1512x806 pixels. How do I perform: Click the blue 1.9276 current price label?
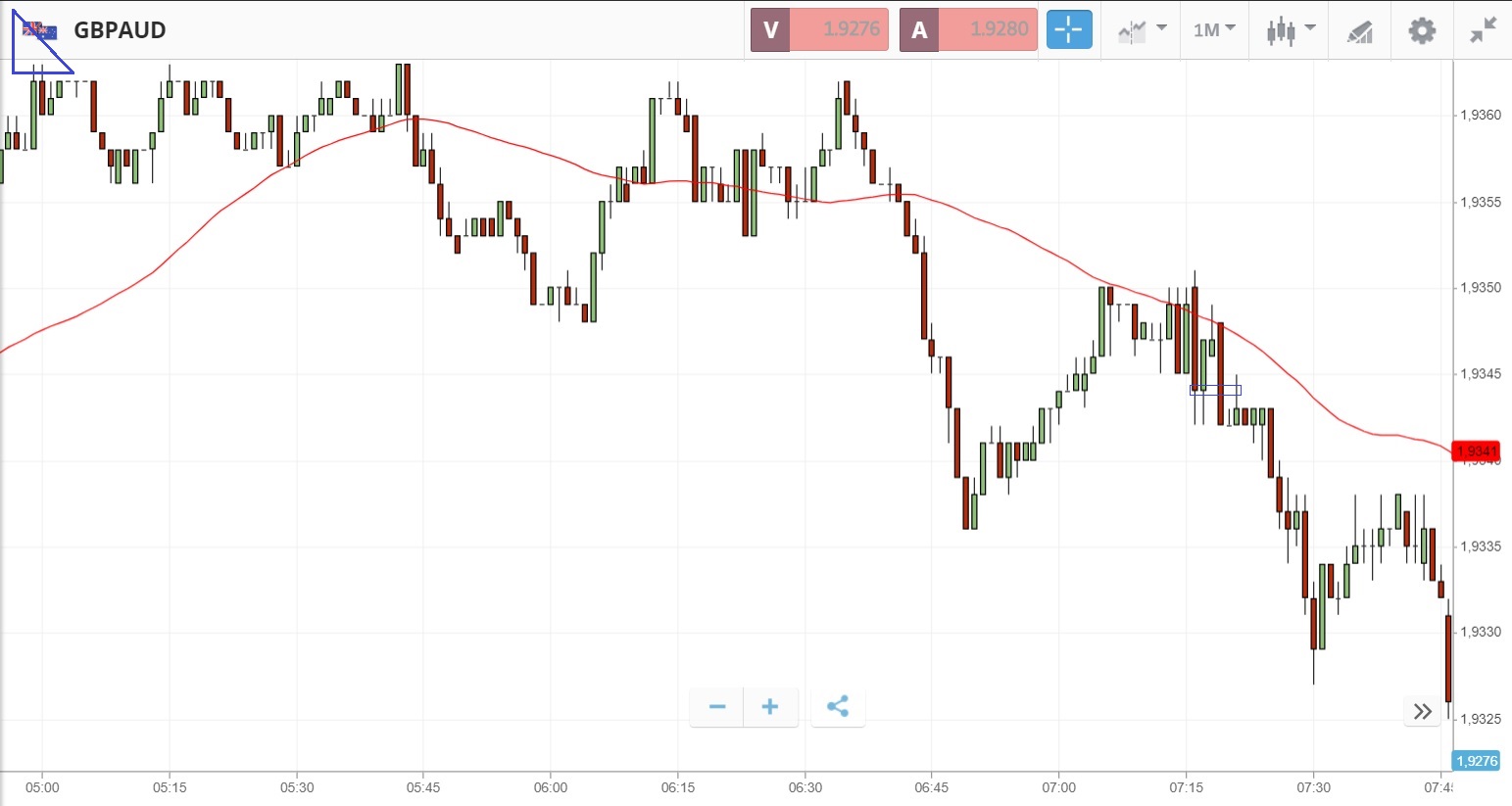(x=1476, y=761)
